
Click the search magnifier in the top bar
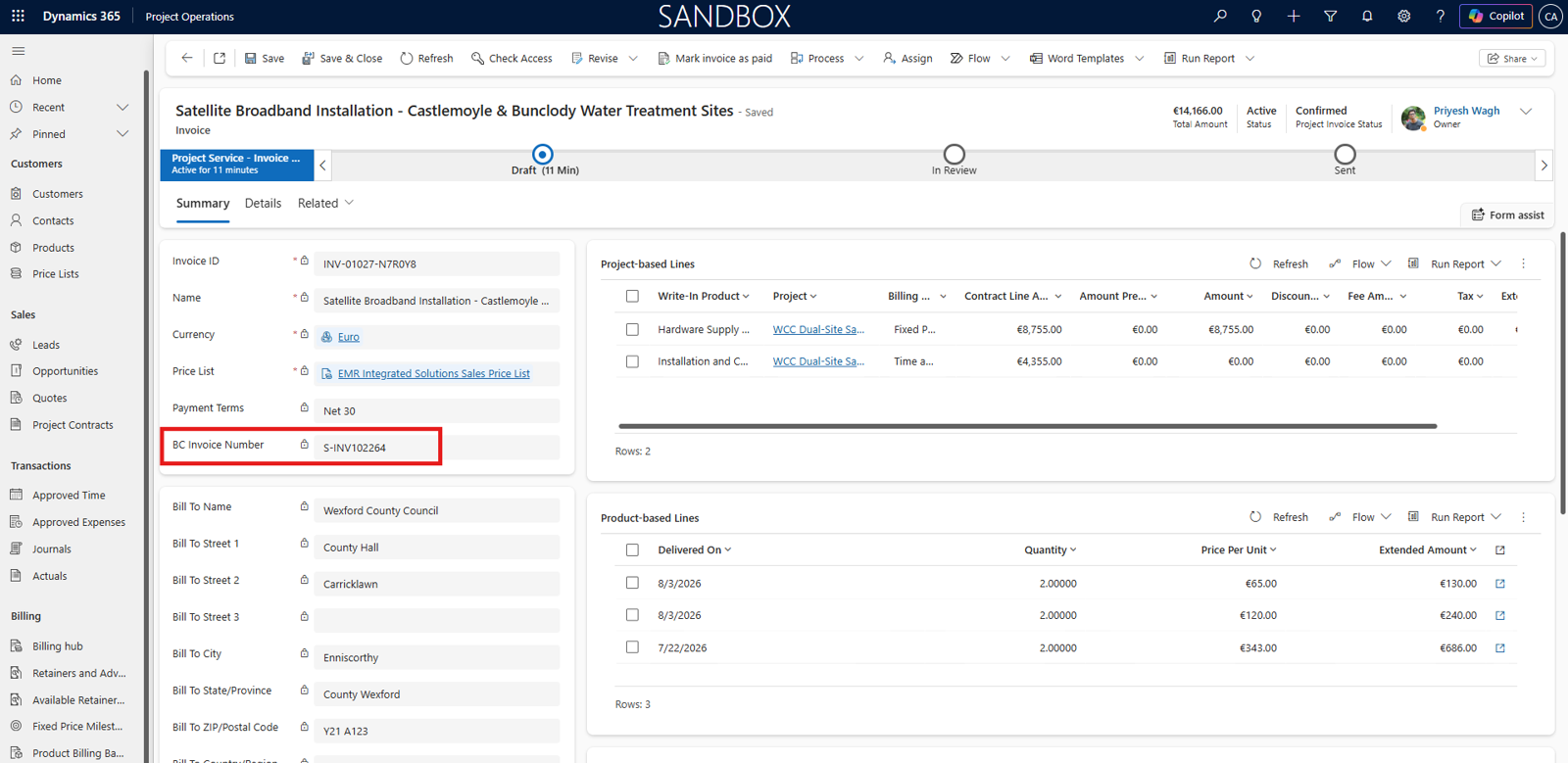coord(1220,16)
